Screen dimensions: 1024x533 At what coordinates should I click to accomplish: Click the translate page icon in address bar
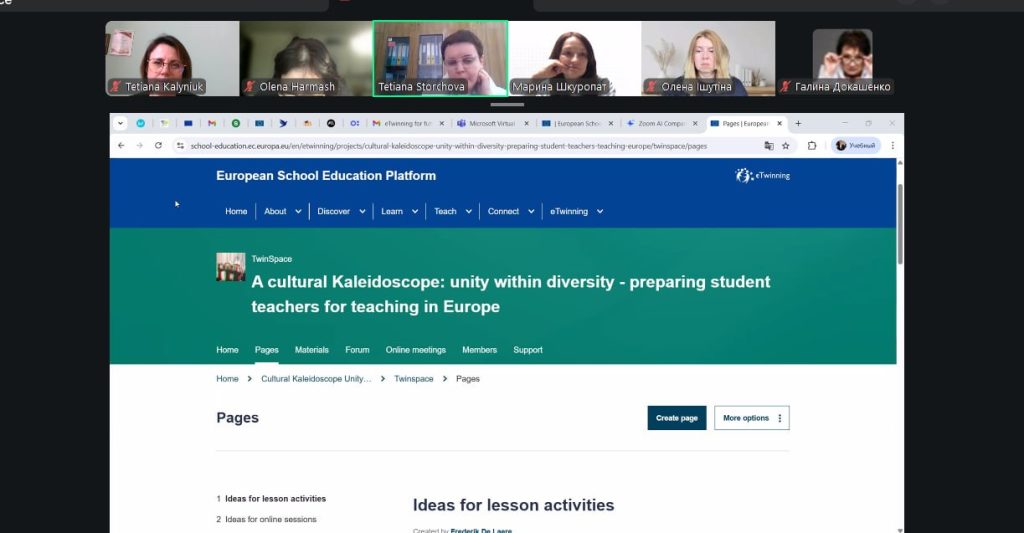tap(769, 145)
